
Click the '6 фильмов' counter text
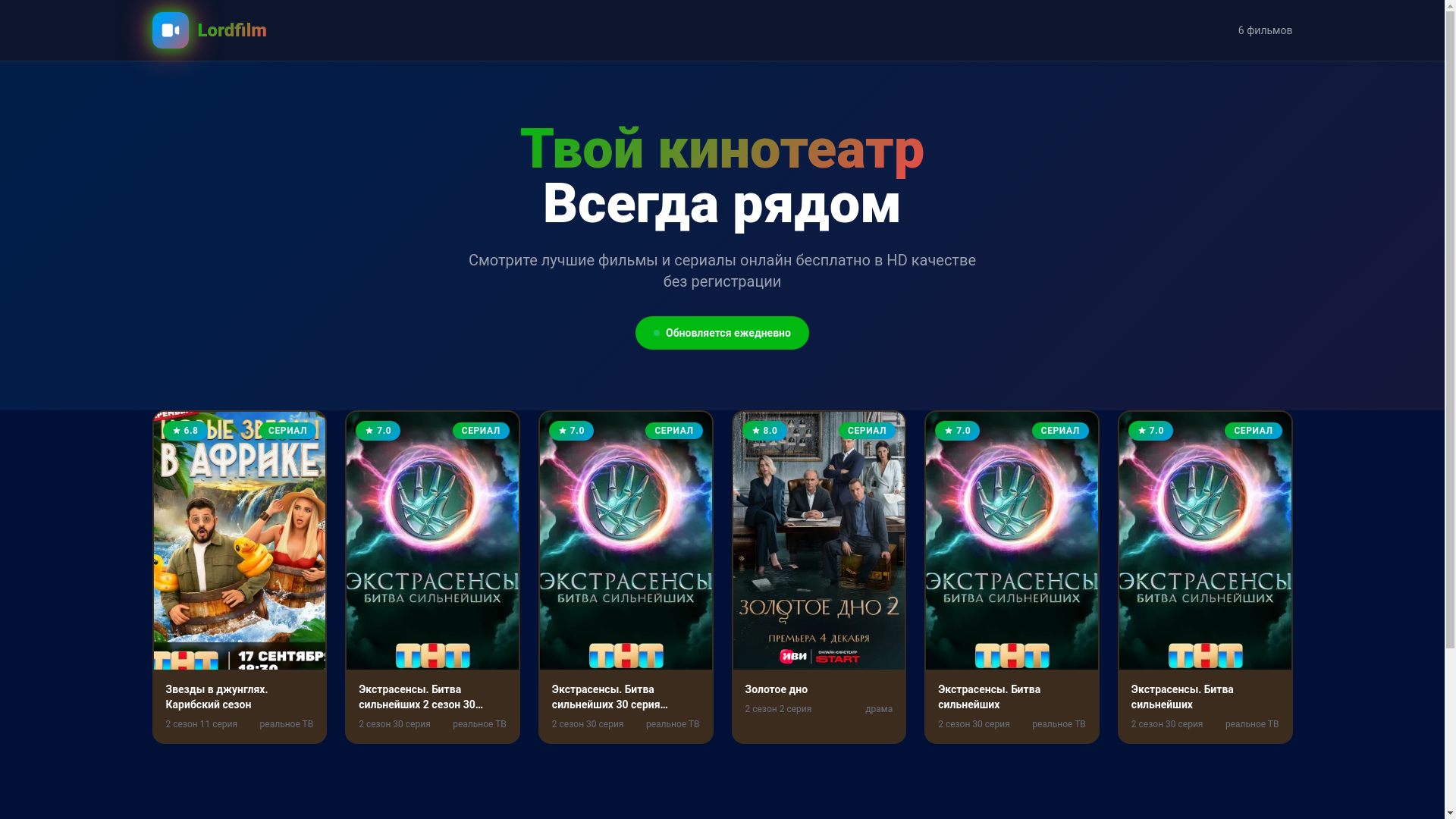(x=1265, y=30)
